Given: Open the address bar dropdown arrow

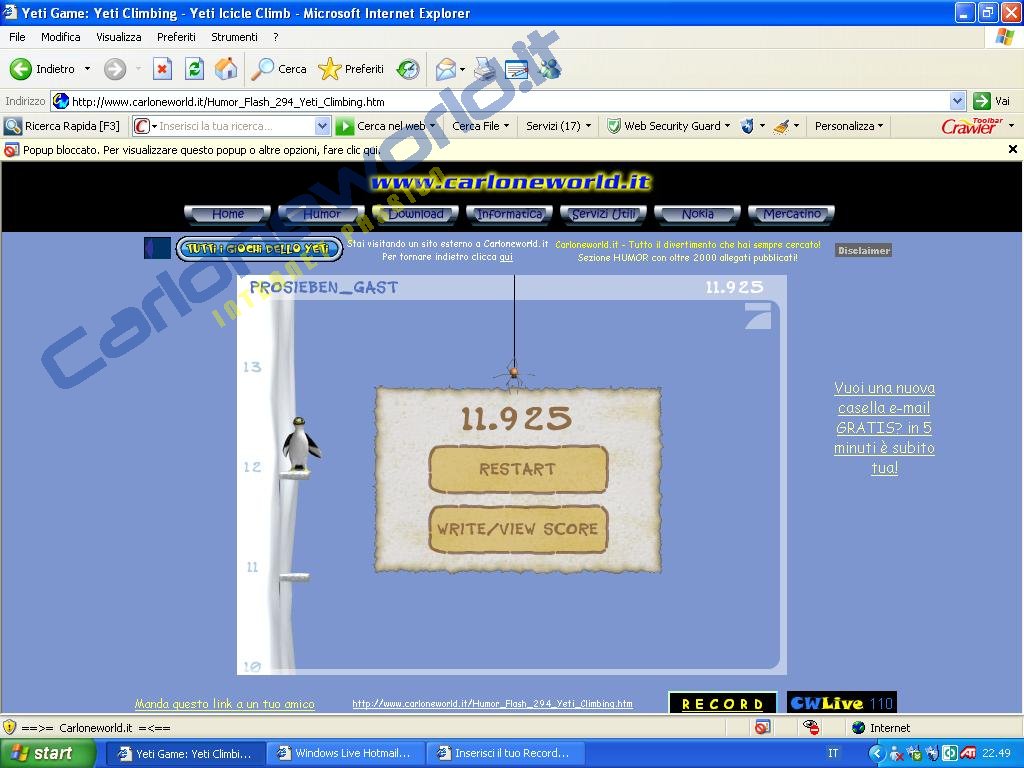Looking at the screenshot, I should point(957,101).
